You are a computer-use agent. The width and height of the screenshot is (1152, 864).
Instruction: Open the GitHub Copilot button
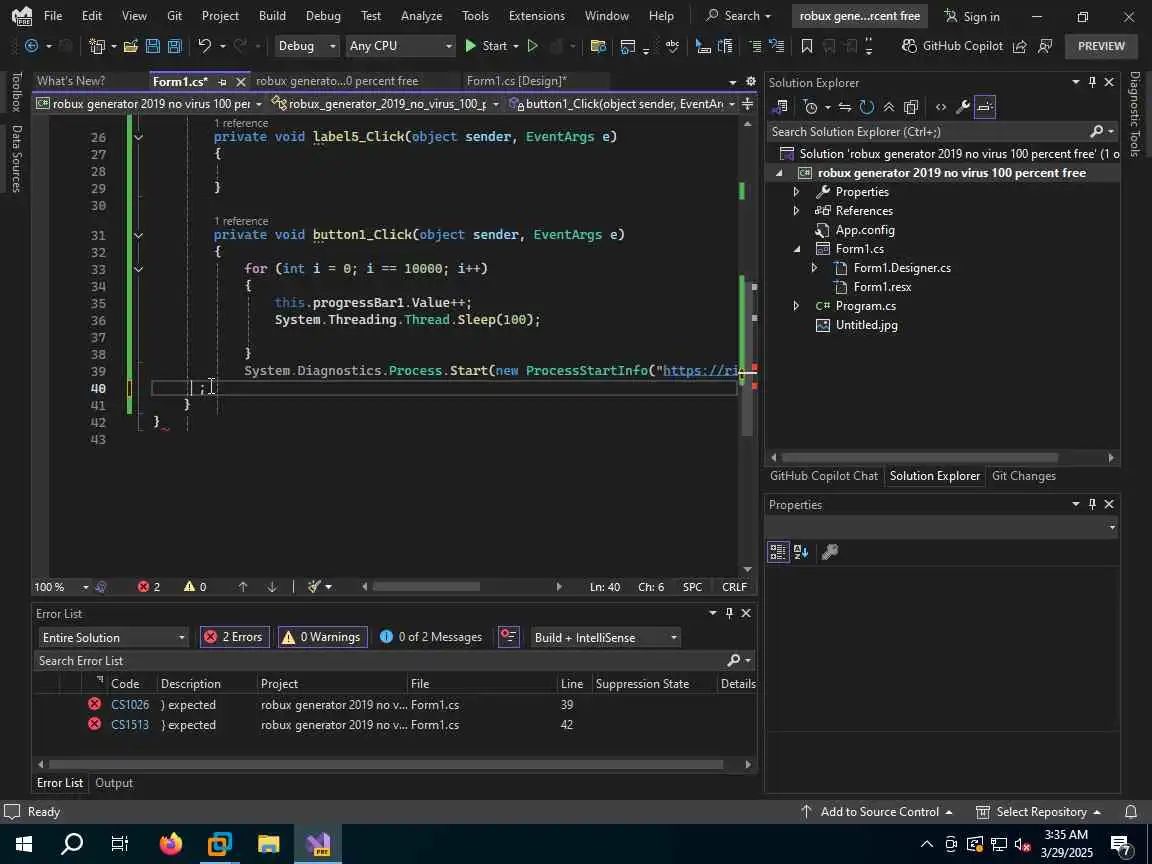pos(952,46)
